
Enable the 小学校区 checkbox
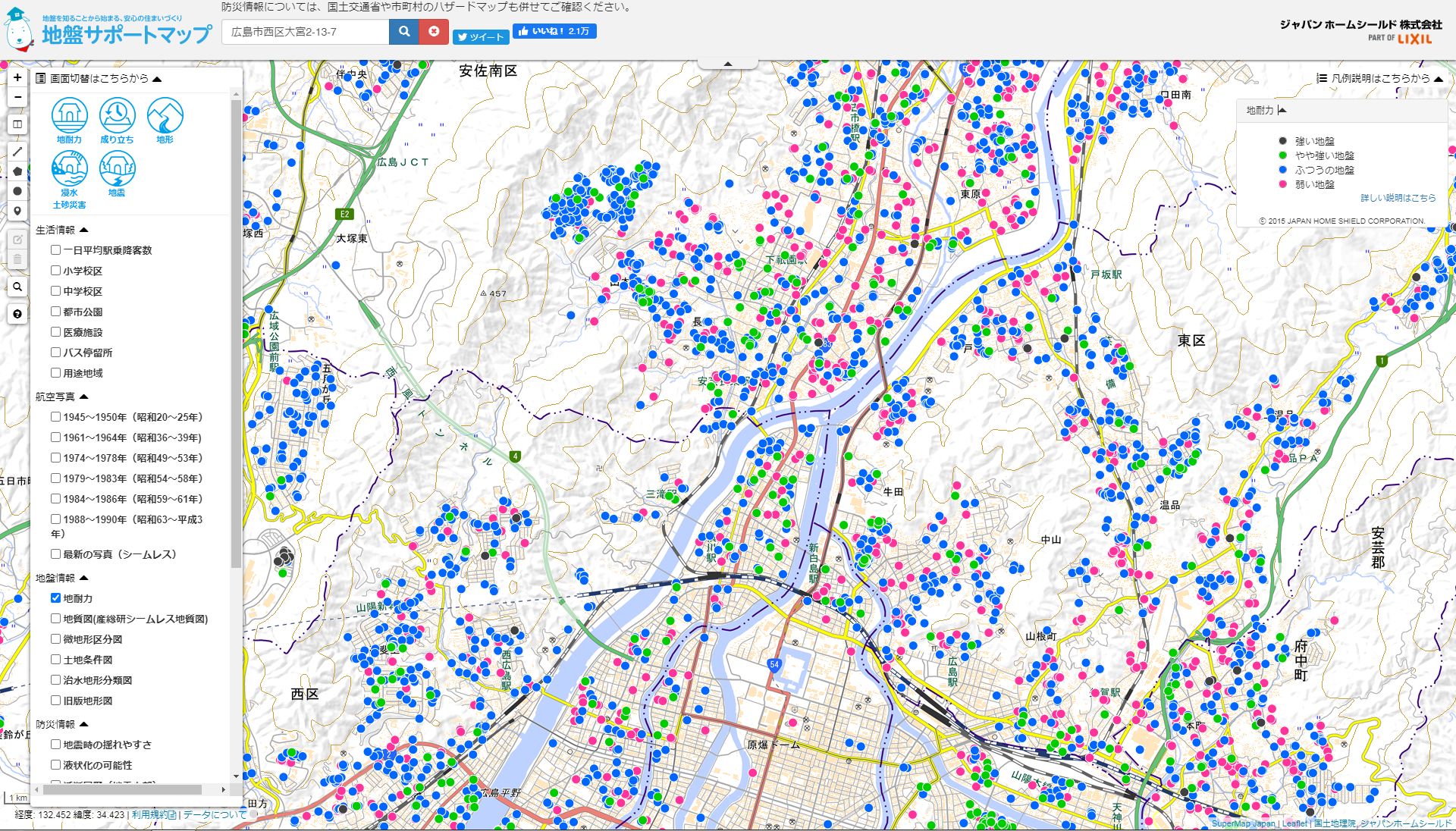click(x=55, y=270)
